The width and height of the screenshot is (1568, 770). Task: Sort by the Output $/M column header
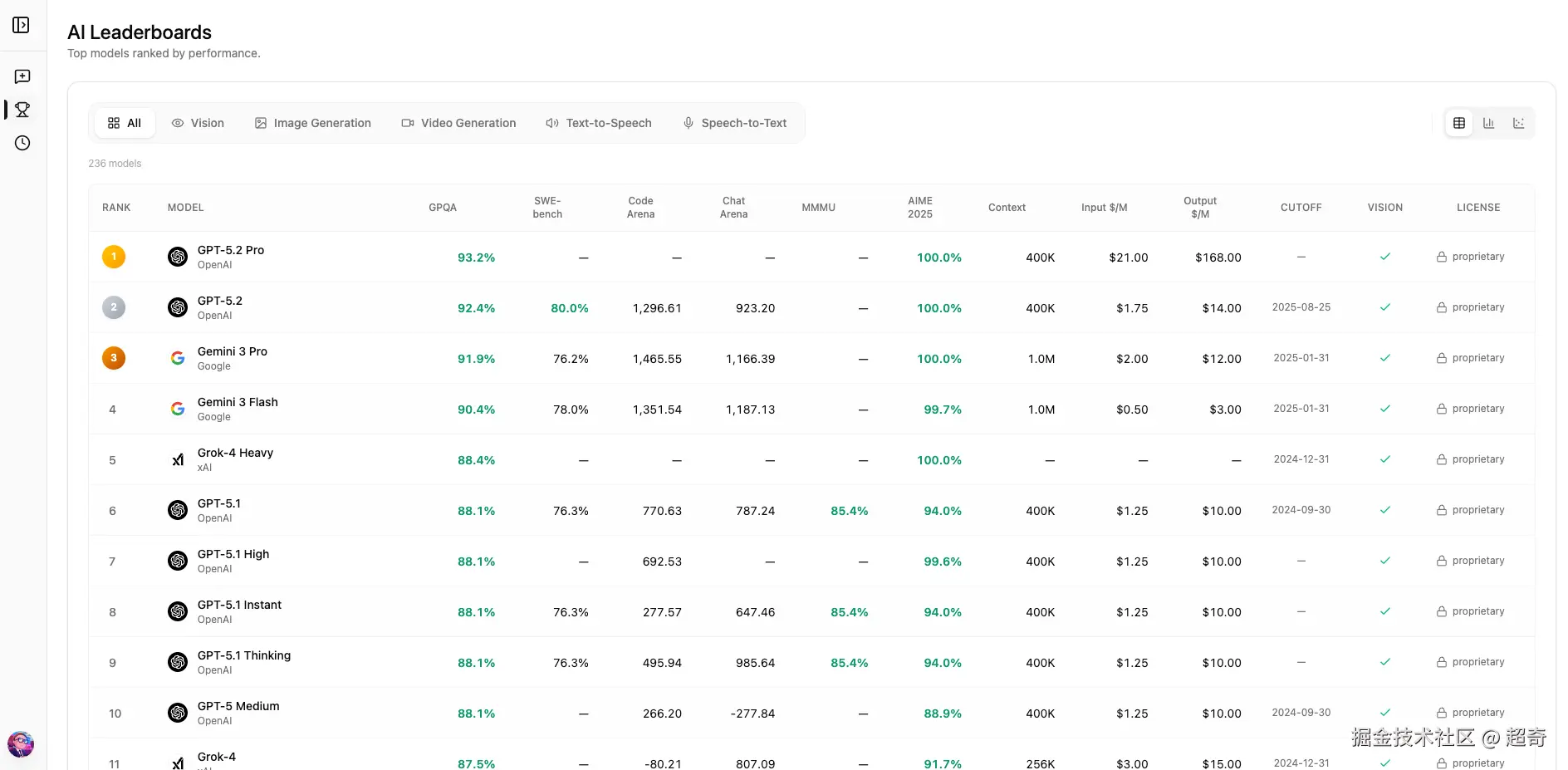tap(1200, 208)
